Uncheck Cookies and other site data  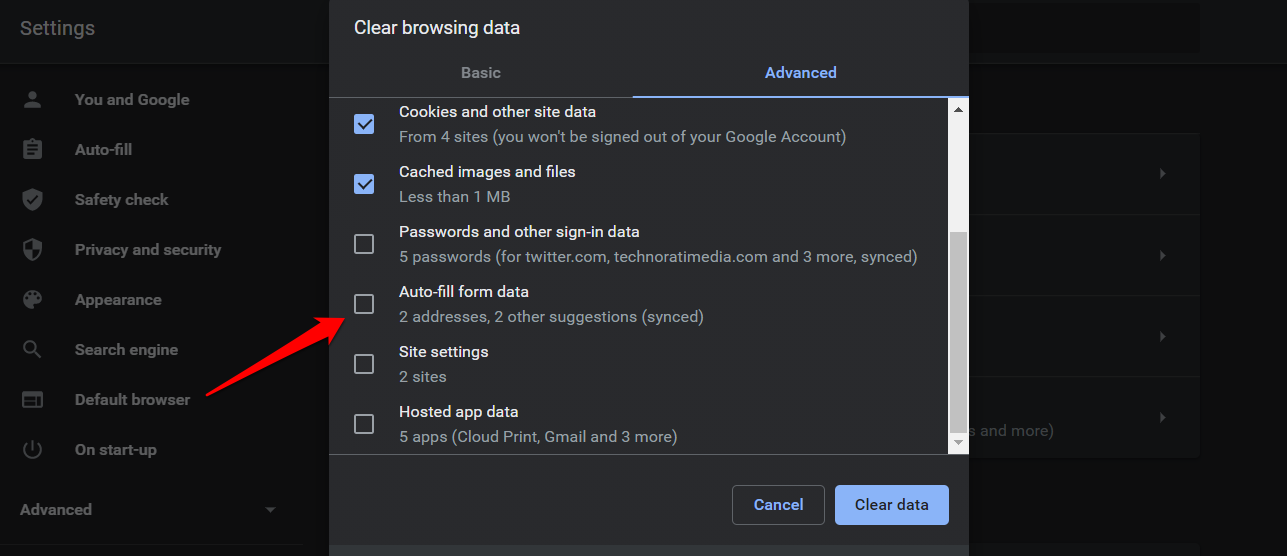click(x=364, y=124)
